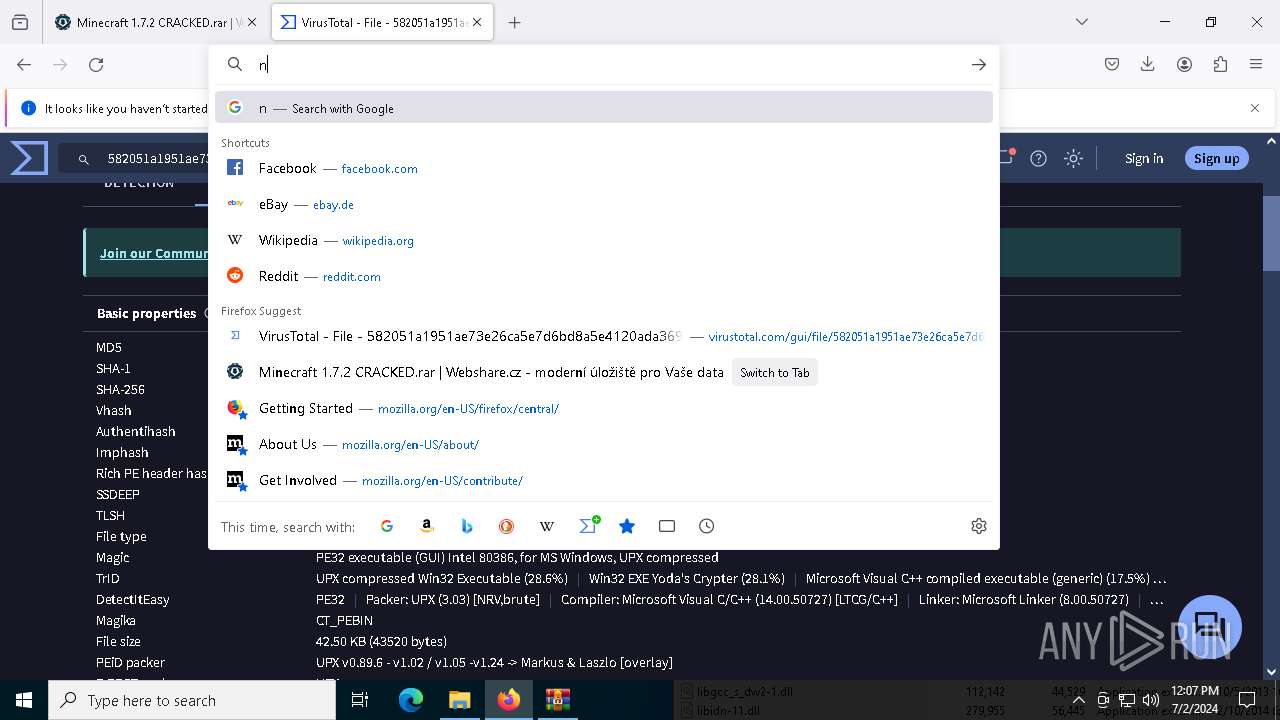Search with Amazon engine icon
The height and width of the screenshot is (720, 1280).
coord(427,526)
